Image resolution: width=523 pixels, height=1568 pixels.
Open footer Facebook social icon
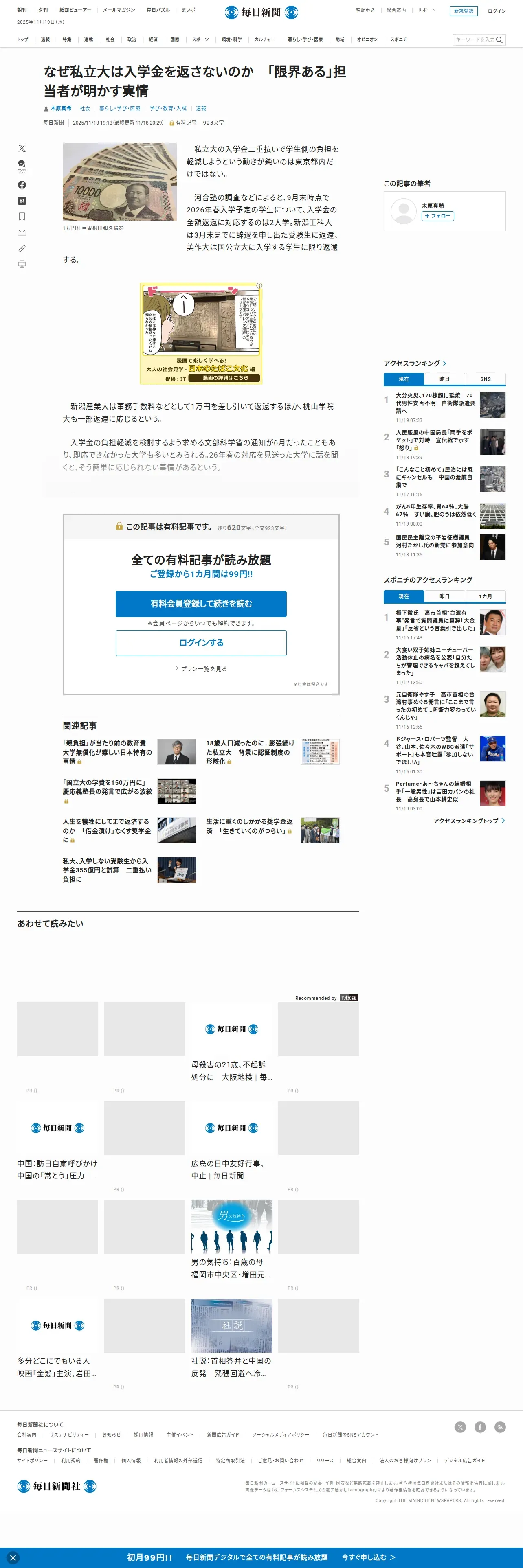[480, 1427]
